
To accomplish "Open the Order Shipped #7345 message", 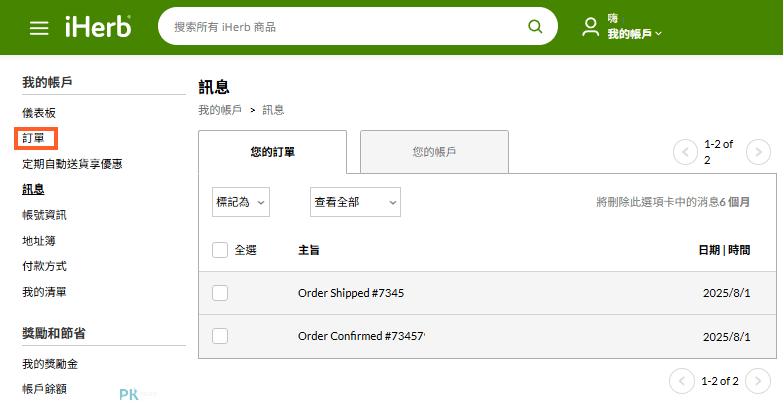I will click(x=351, y=293).
